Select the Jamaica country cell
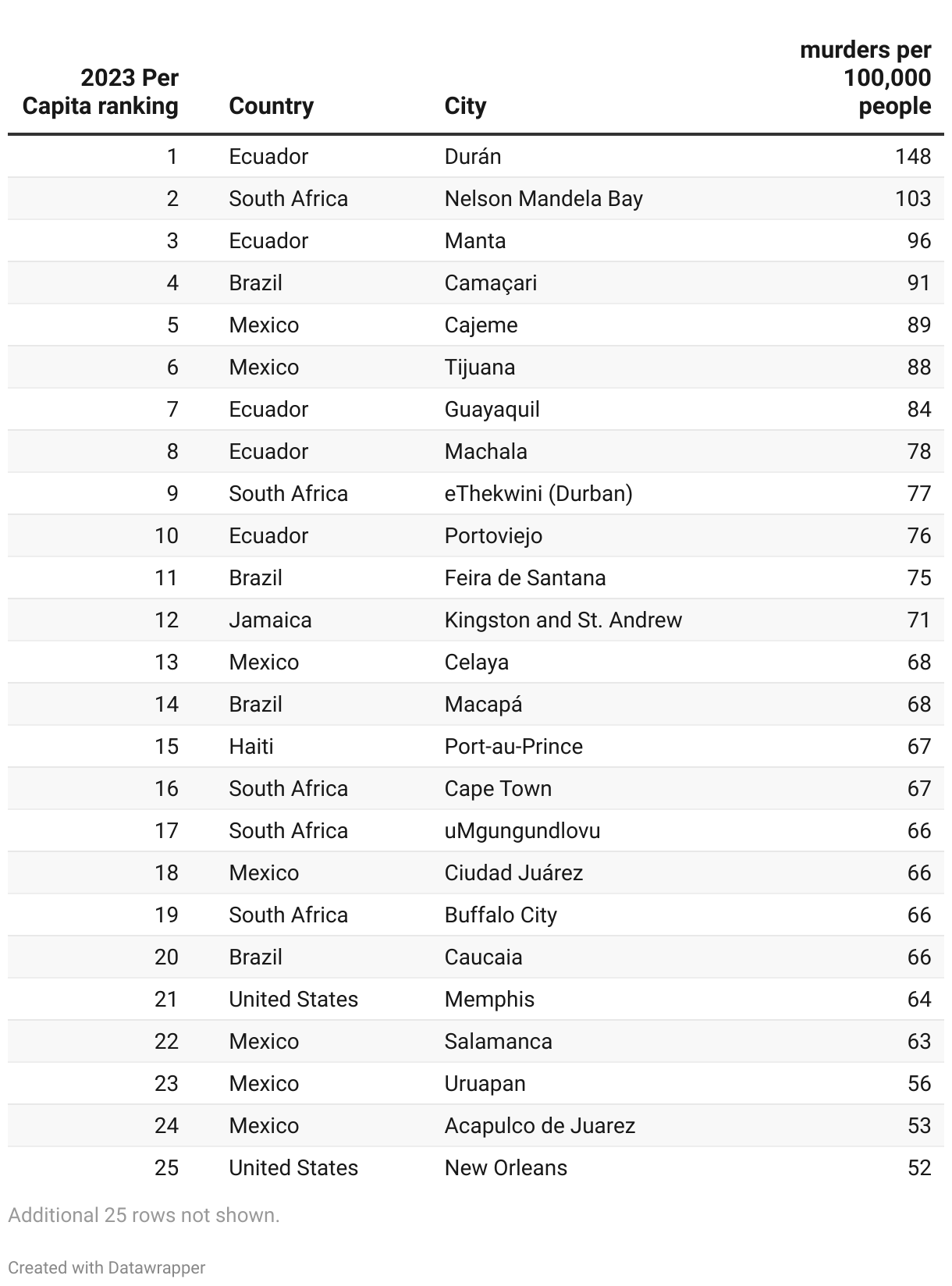The image size is (952, 1286). point(270,620)
